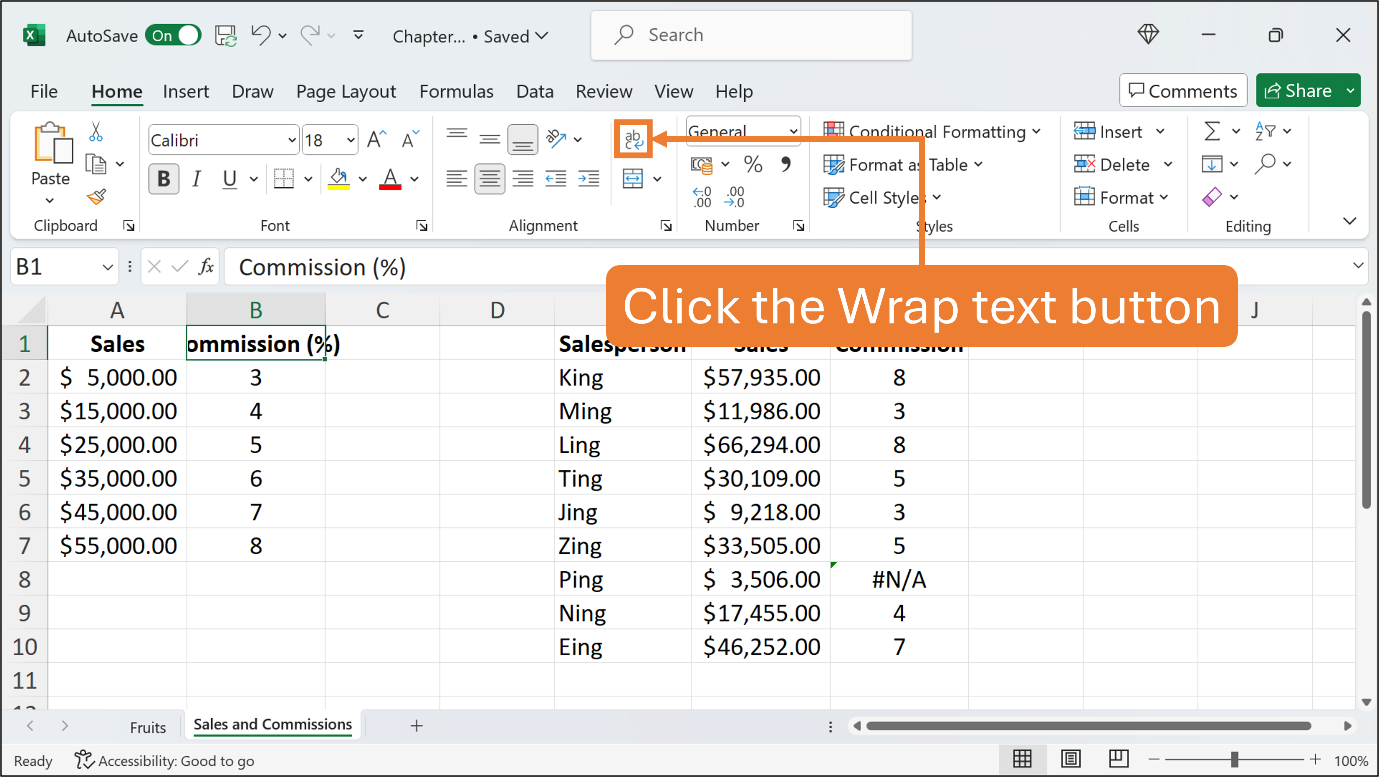Click the Decrease Decimal icon
The width and height of the screenshot is (1379, 777).
[736, 196]
